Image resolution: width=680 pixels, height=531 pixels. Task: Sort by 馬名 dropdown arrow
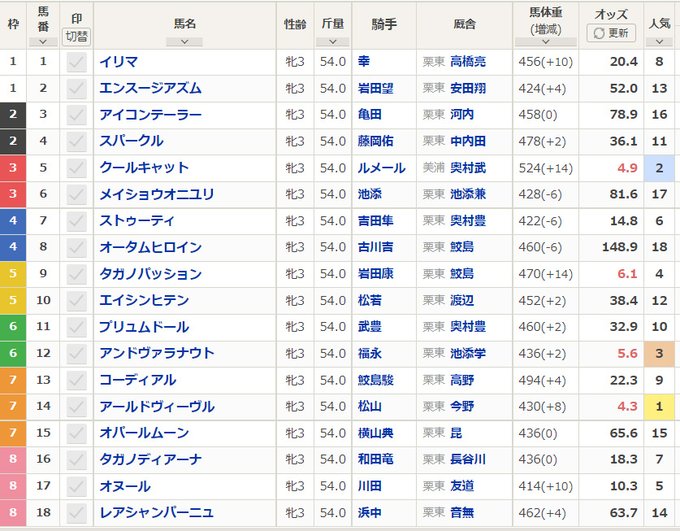pyautogui.click(x=184, y=42)
